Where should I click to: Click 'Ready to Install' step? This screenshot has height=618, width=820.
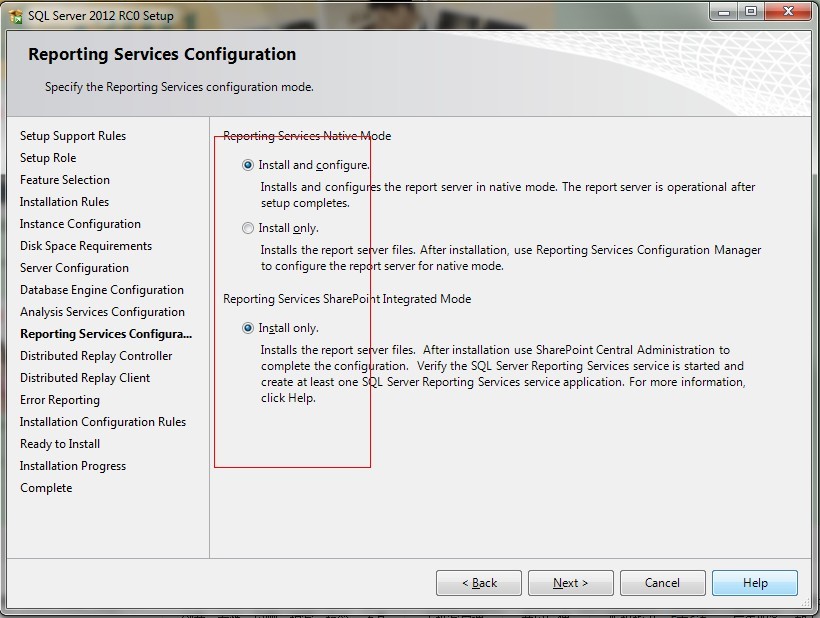click(60, 444)
